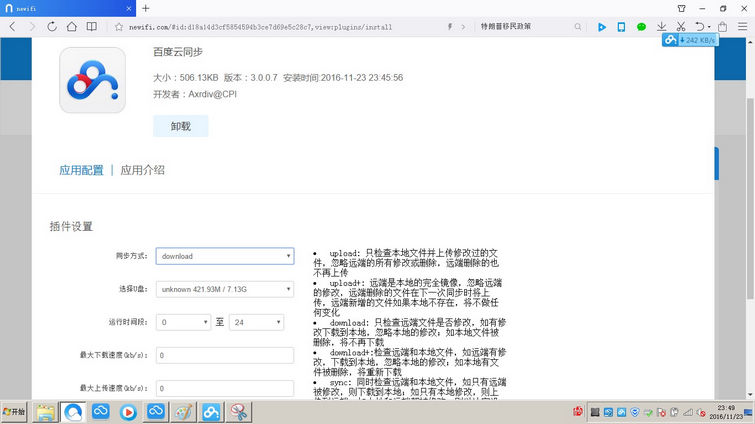
Task: Click the 最大上传速度 input field
Action: tap(225, 388)
